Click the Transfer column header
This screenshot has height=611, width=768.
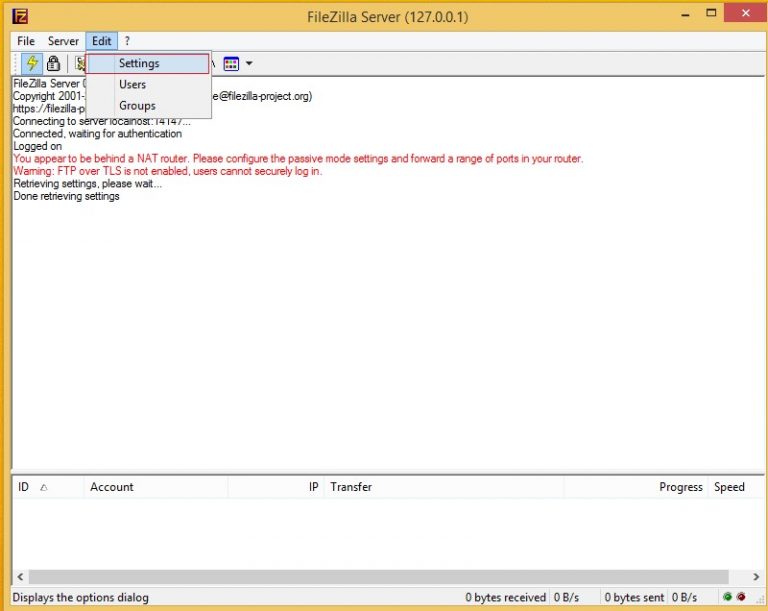click(351, 487)
